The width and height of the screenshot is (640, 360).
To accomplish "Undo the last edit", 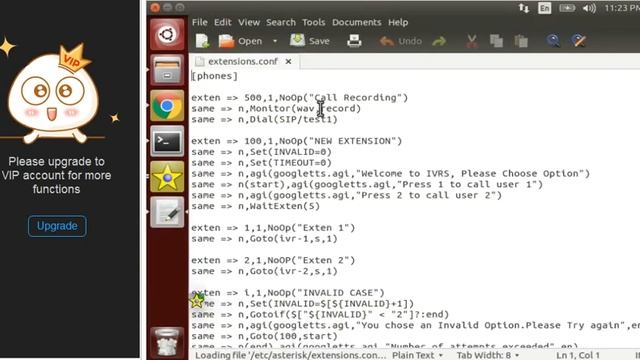I will 400,41.
